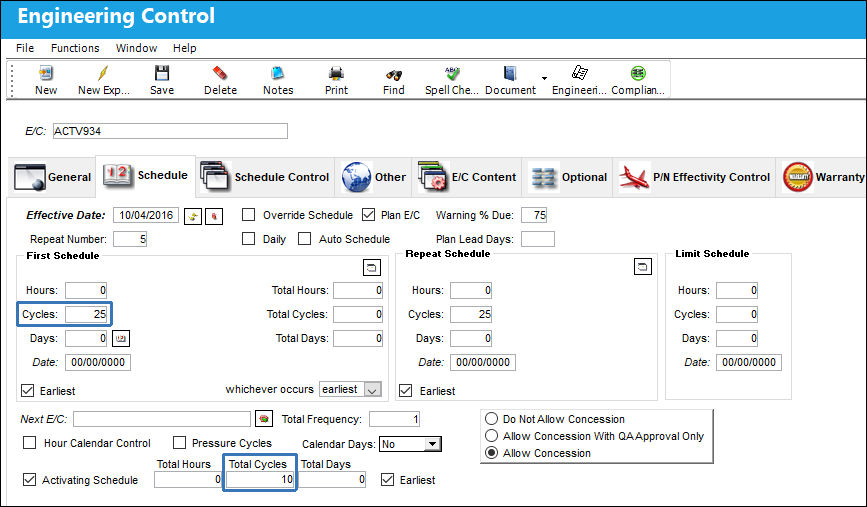Image resolution: width=867 pixels, height=507 pixels.
Task: Click the Effective Date field
Action: tap(146, 215)
